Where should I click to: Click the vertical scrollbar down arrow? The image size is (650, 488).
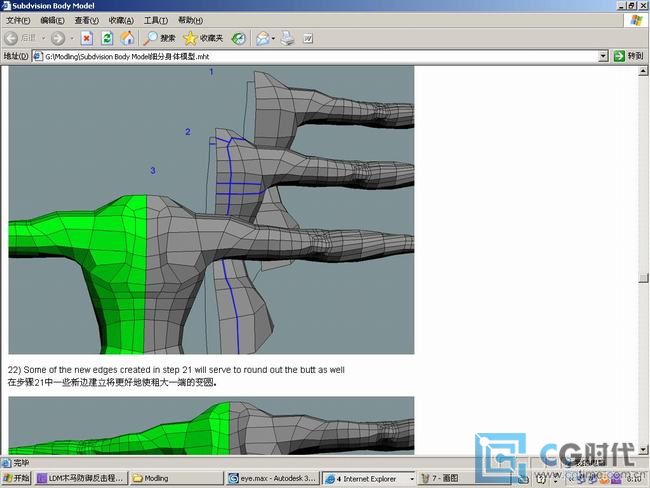pos(643,448)
